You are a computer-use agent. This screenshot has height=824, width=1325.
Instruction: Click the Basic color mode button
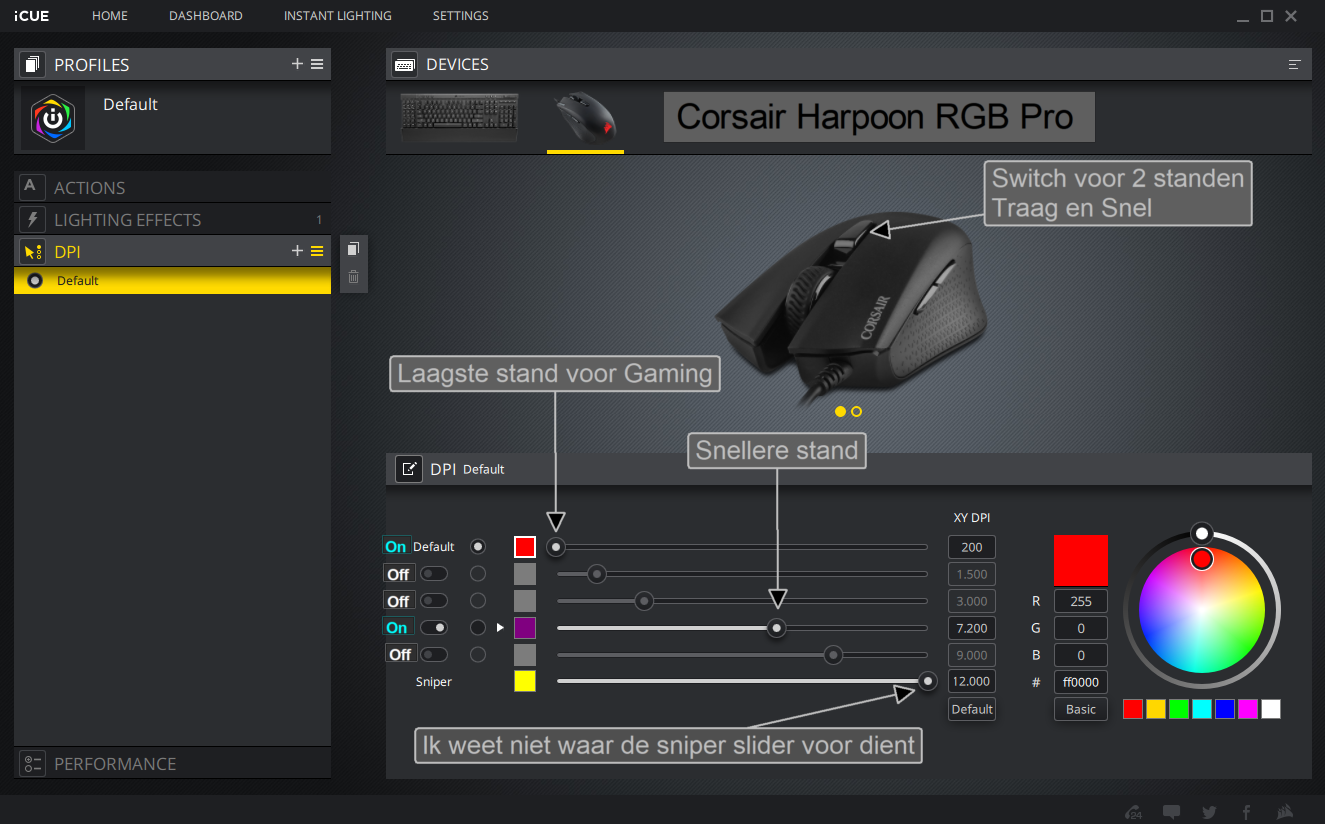coord(1081,709)
